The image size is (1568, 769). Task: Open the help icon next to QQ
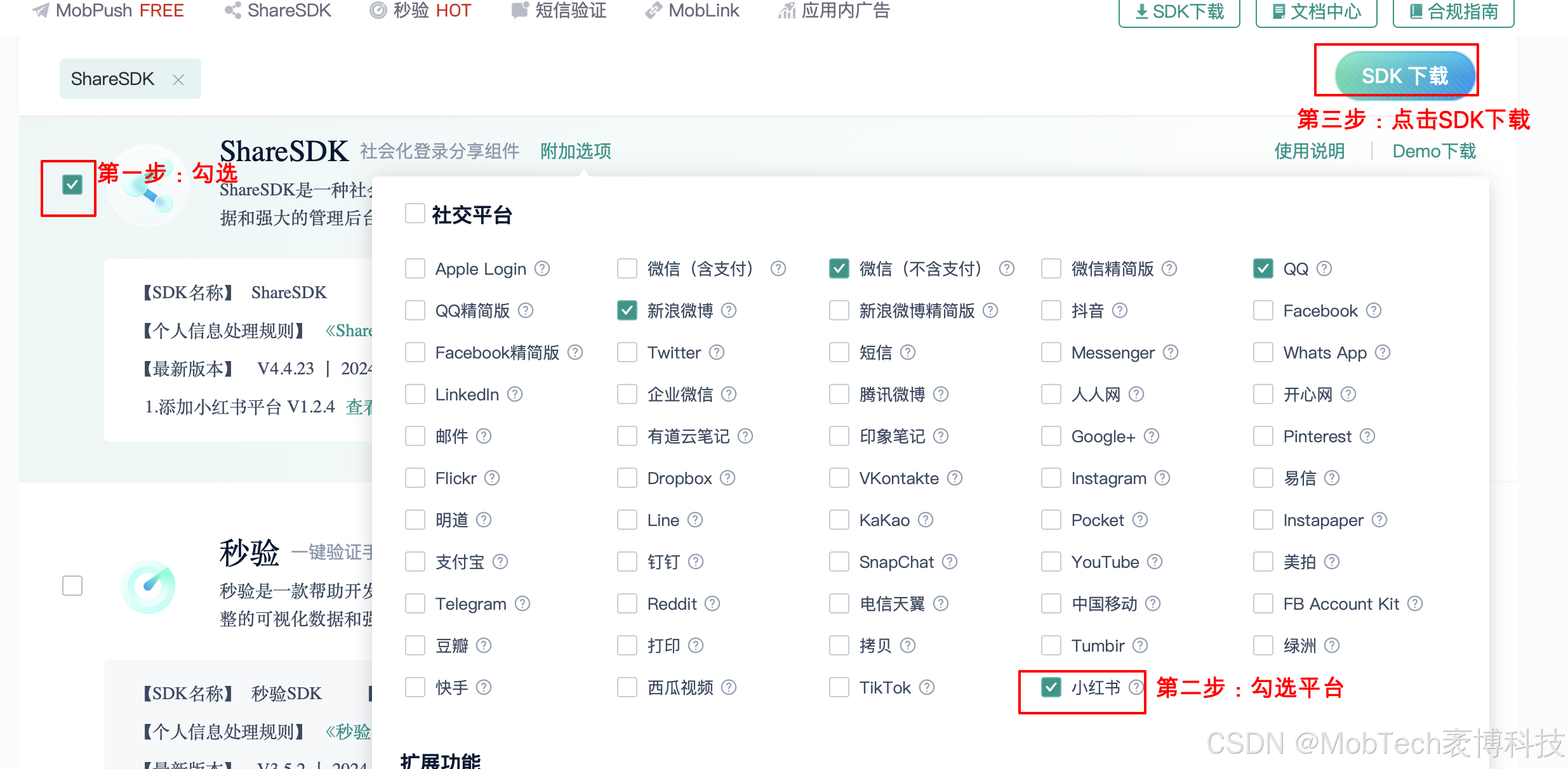(x=1324, y=268)
